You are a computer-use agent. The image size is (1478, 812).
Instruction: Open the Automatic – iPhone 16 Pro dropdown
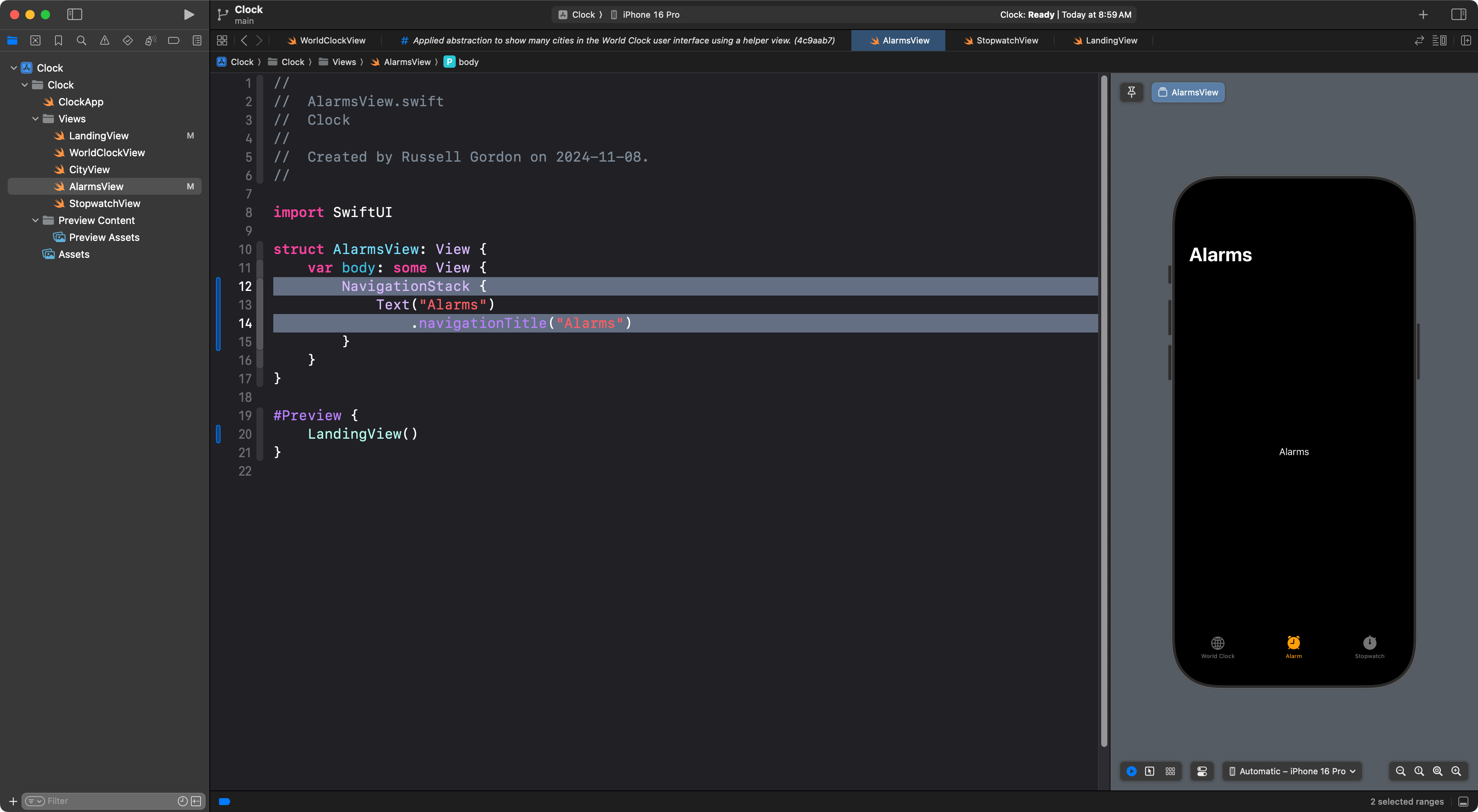point(1292,771)
